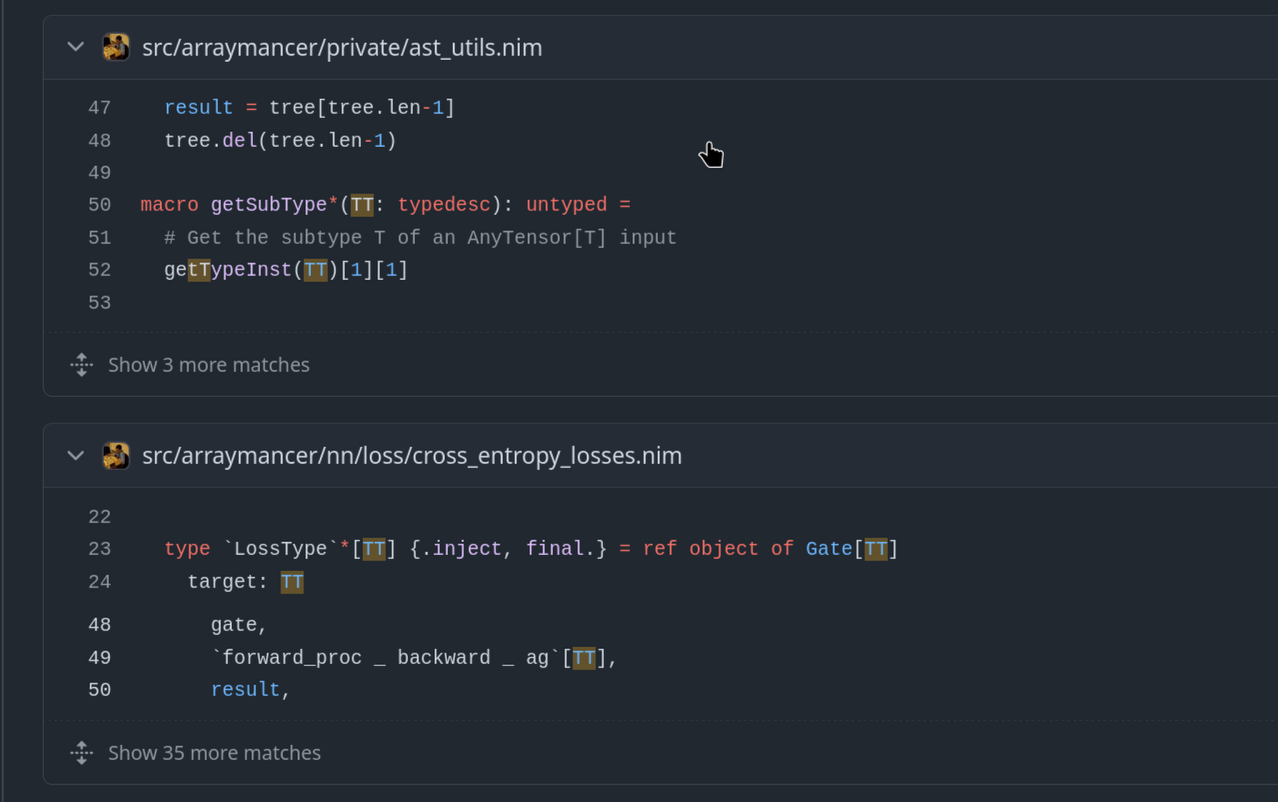Show 3 more matches in ast_utils.nim
Screen dimensions: 1278x802
(x=208, y=365)
